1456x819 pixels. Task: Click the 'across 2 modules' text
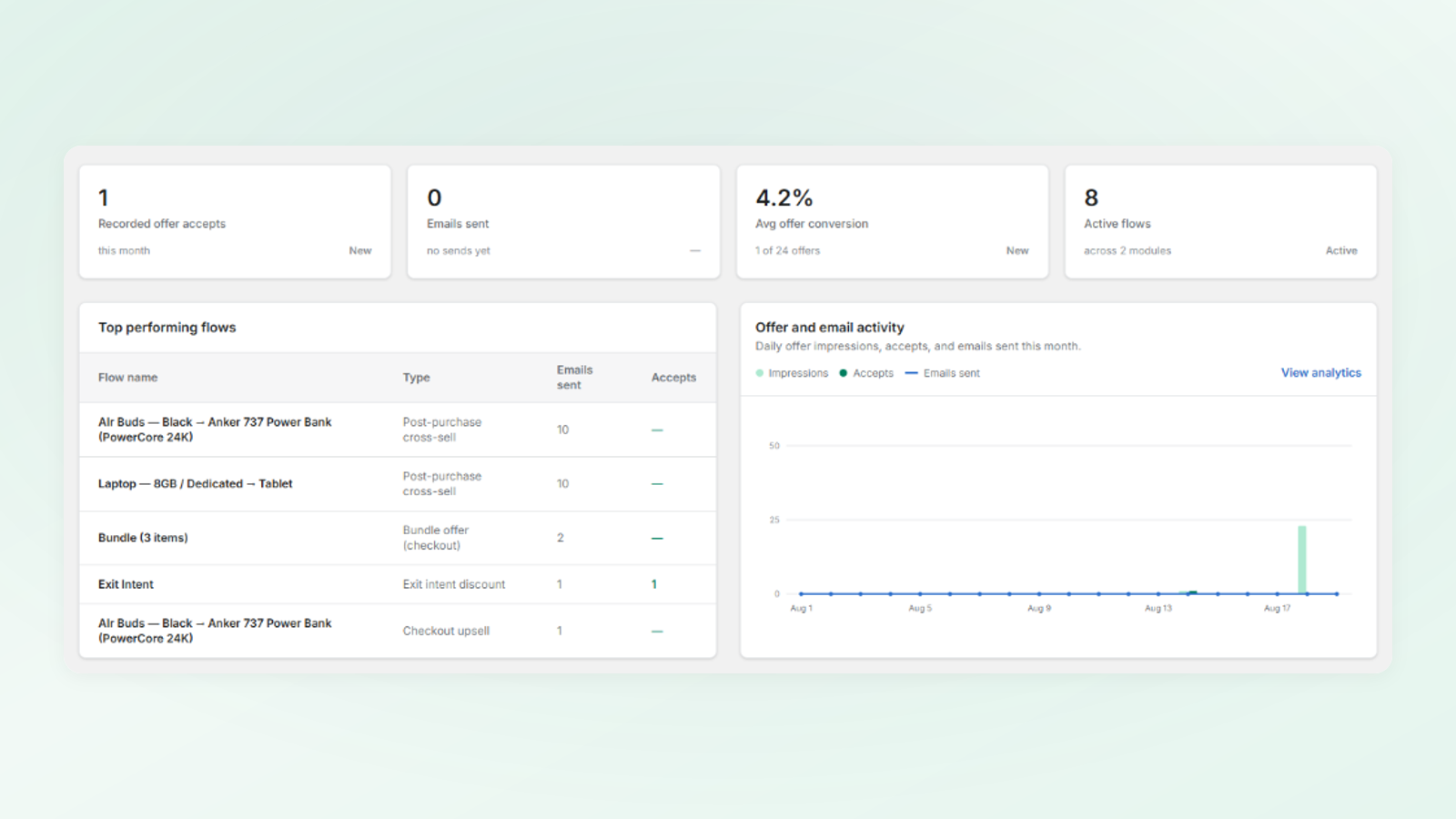(x=1127, y=250)
